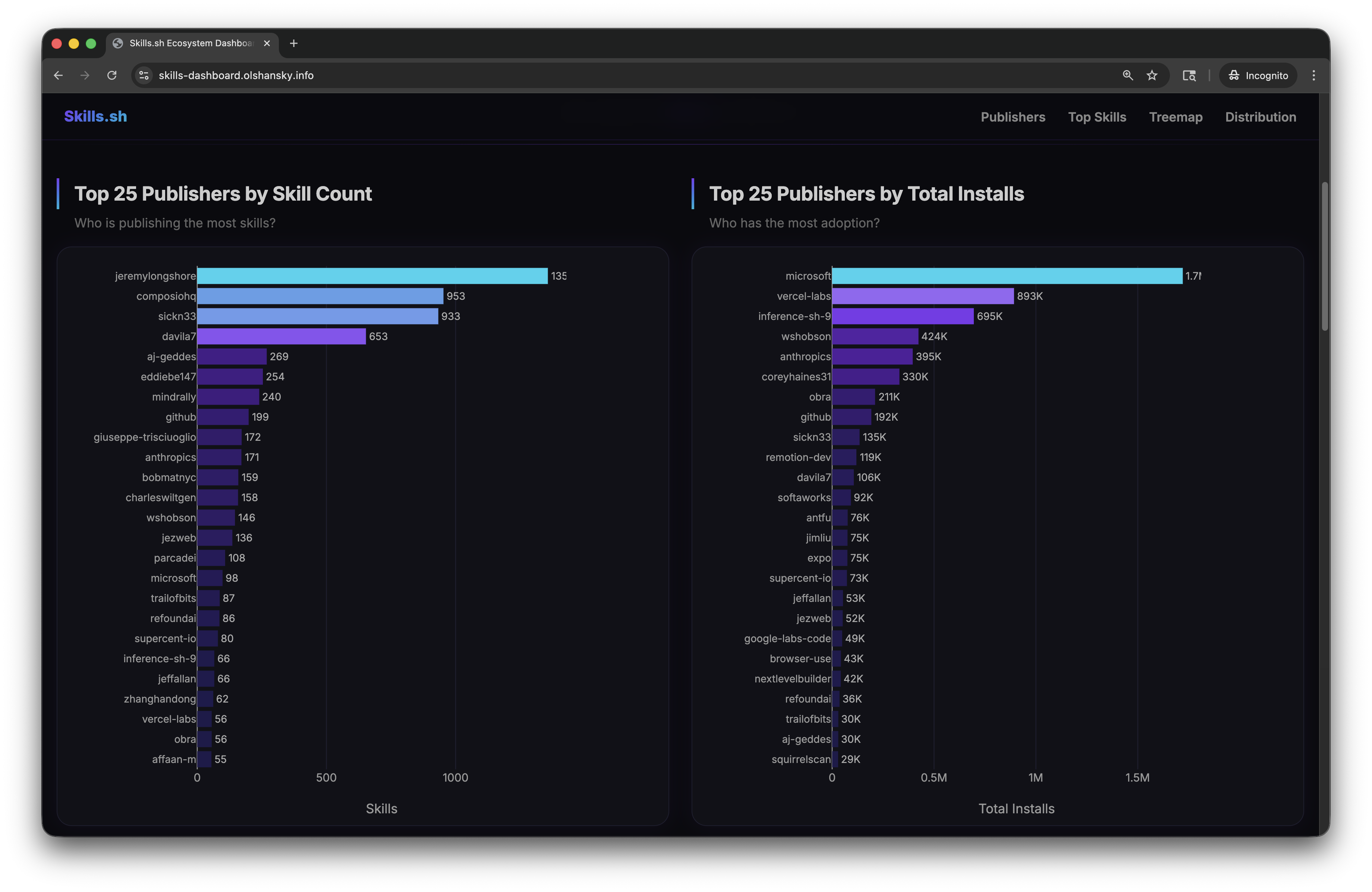
Task: Open the Top Skills section
Action: [x=1097, y=116]
